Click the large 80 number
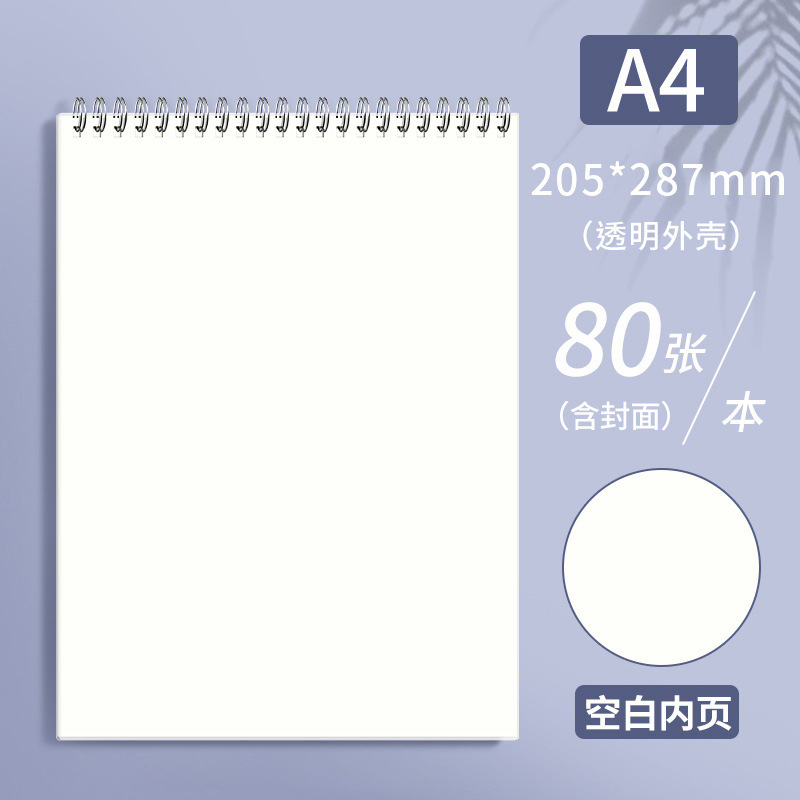The image size is (800, 800). click(x=609, y=339)
